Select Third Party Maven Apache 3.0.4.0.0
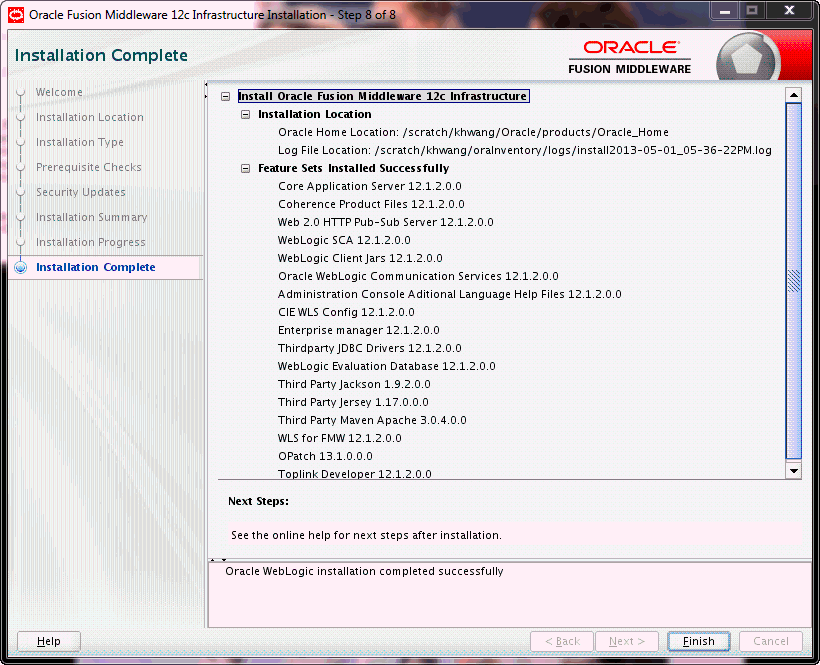Screen dimensions: 820x665 tap(372, 420)
